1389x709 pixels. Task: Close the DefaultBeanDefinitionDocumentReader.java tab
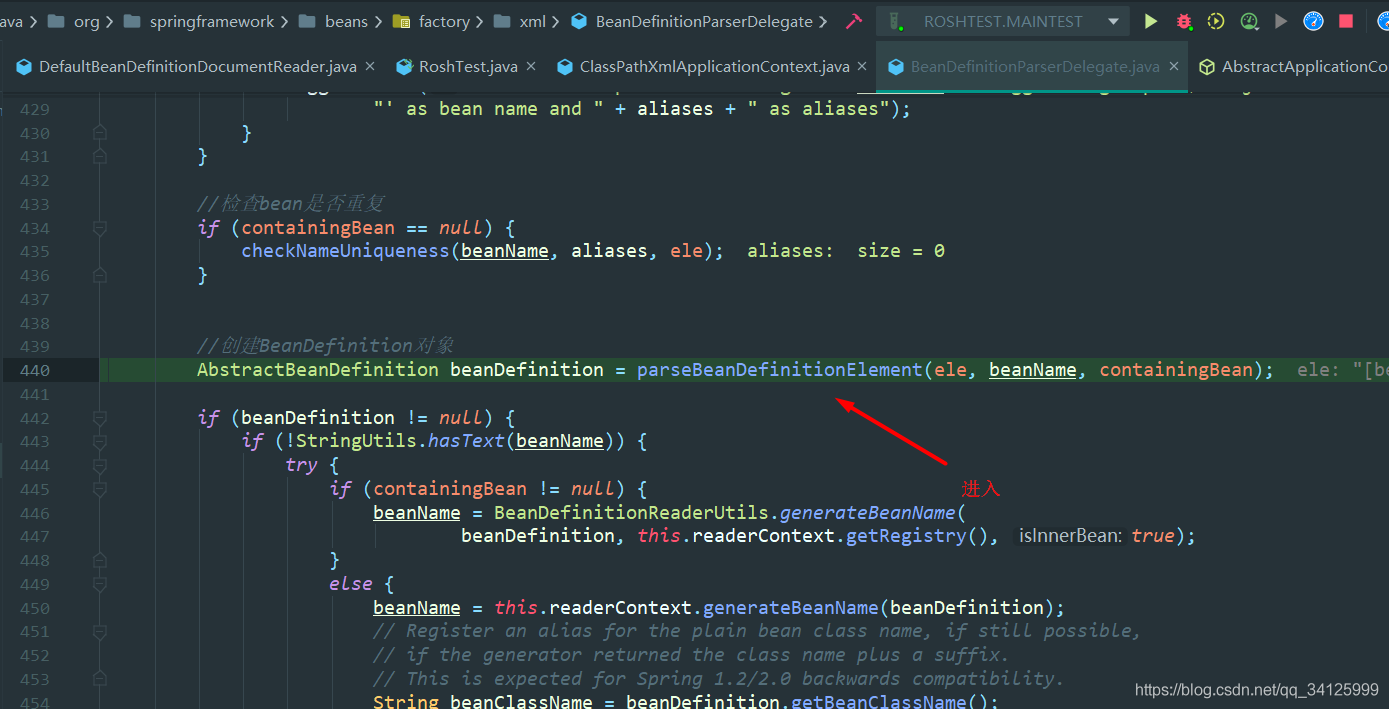(x=369, y=66)
